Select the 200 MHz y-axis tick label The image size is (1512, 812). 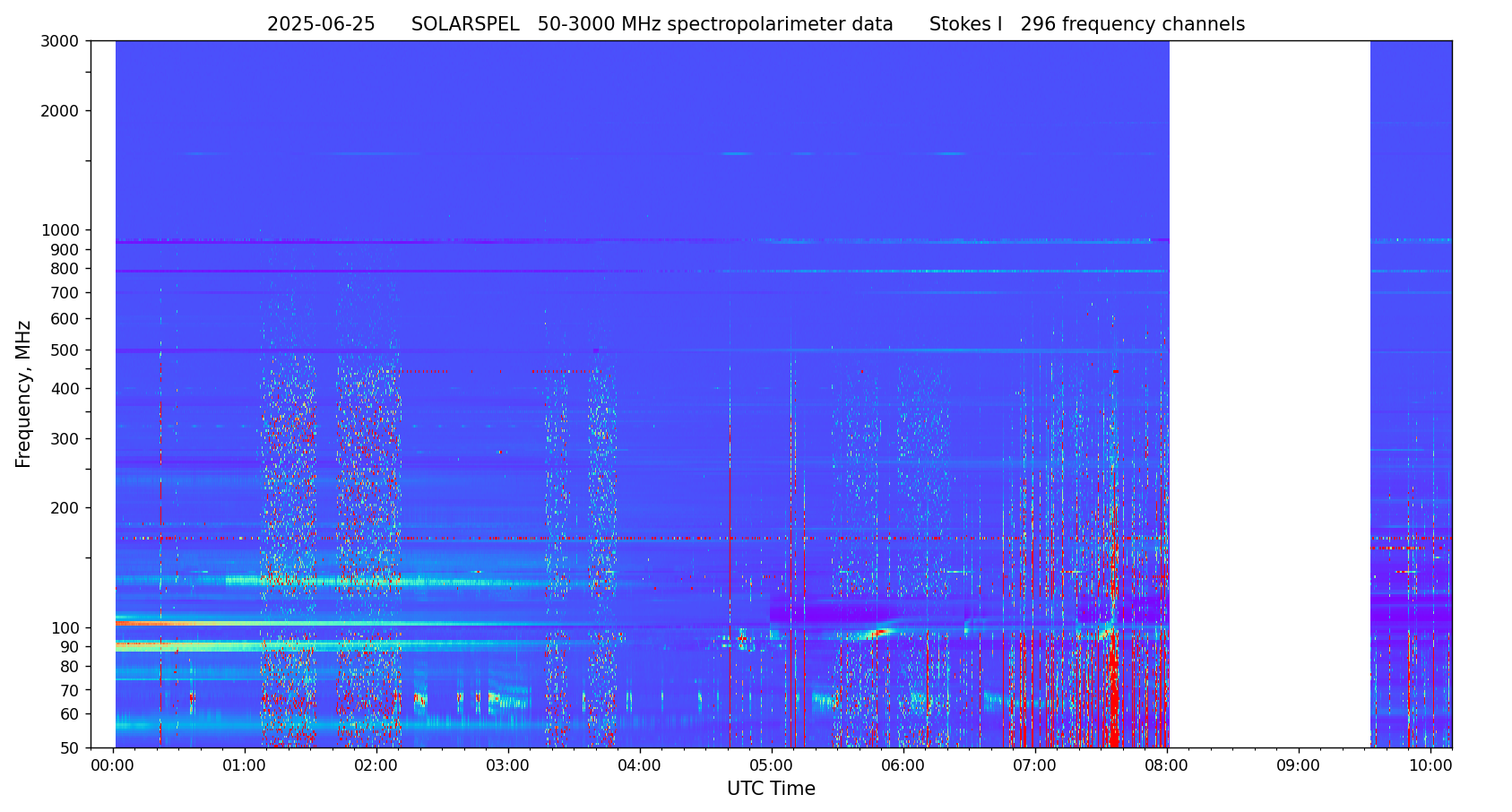point(65,508)
